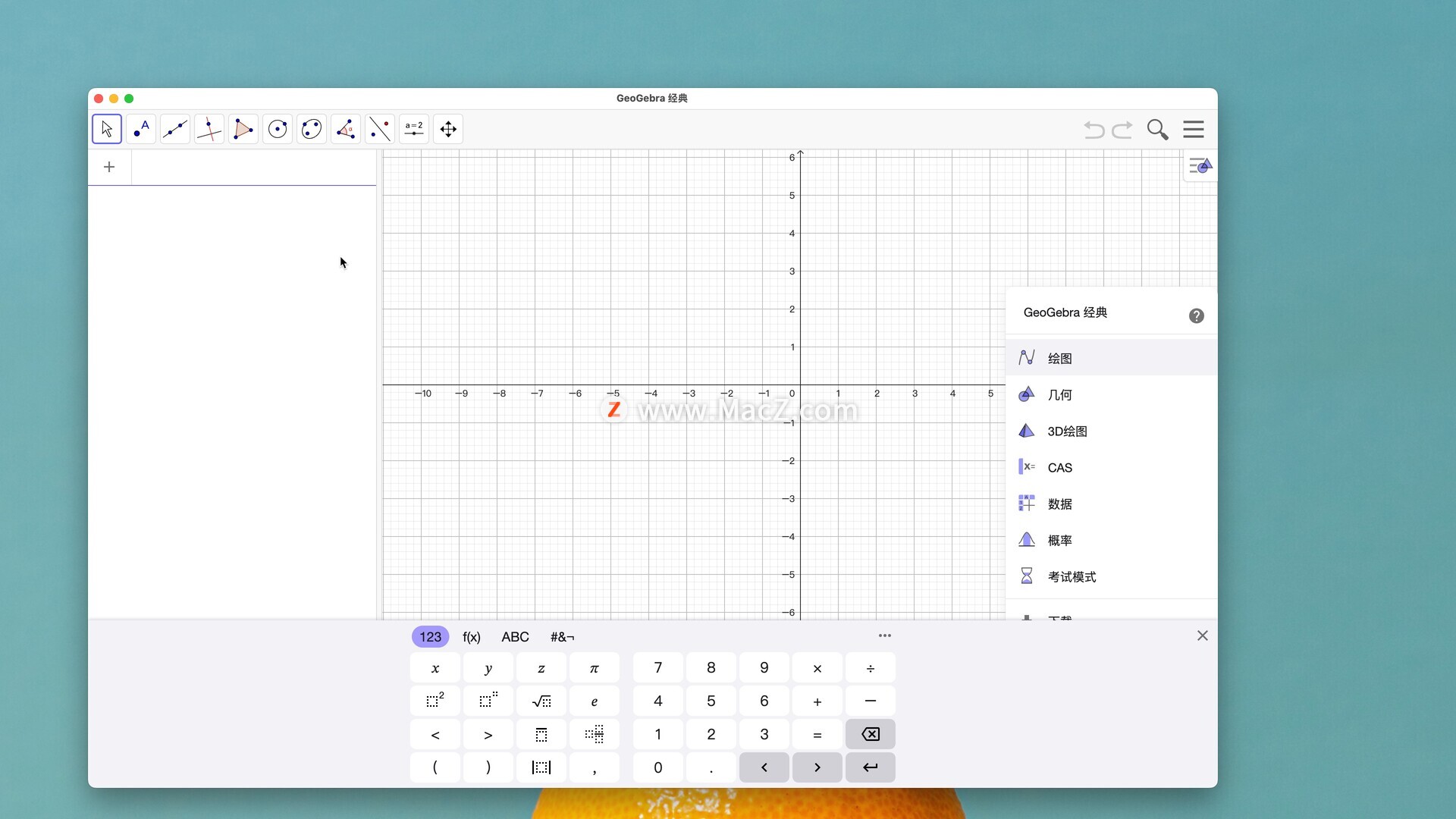Open help for GeoGebra 经典

tap(1196, 316)
